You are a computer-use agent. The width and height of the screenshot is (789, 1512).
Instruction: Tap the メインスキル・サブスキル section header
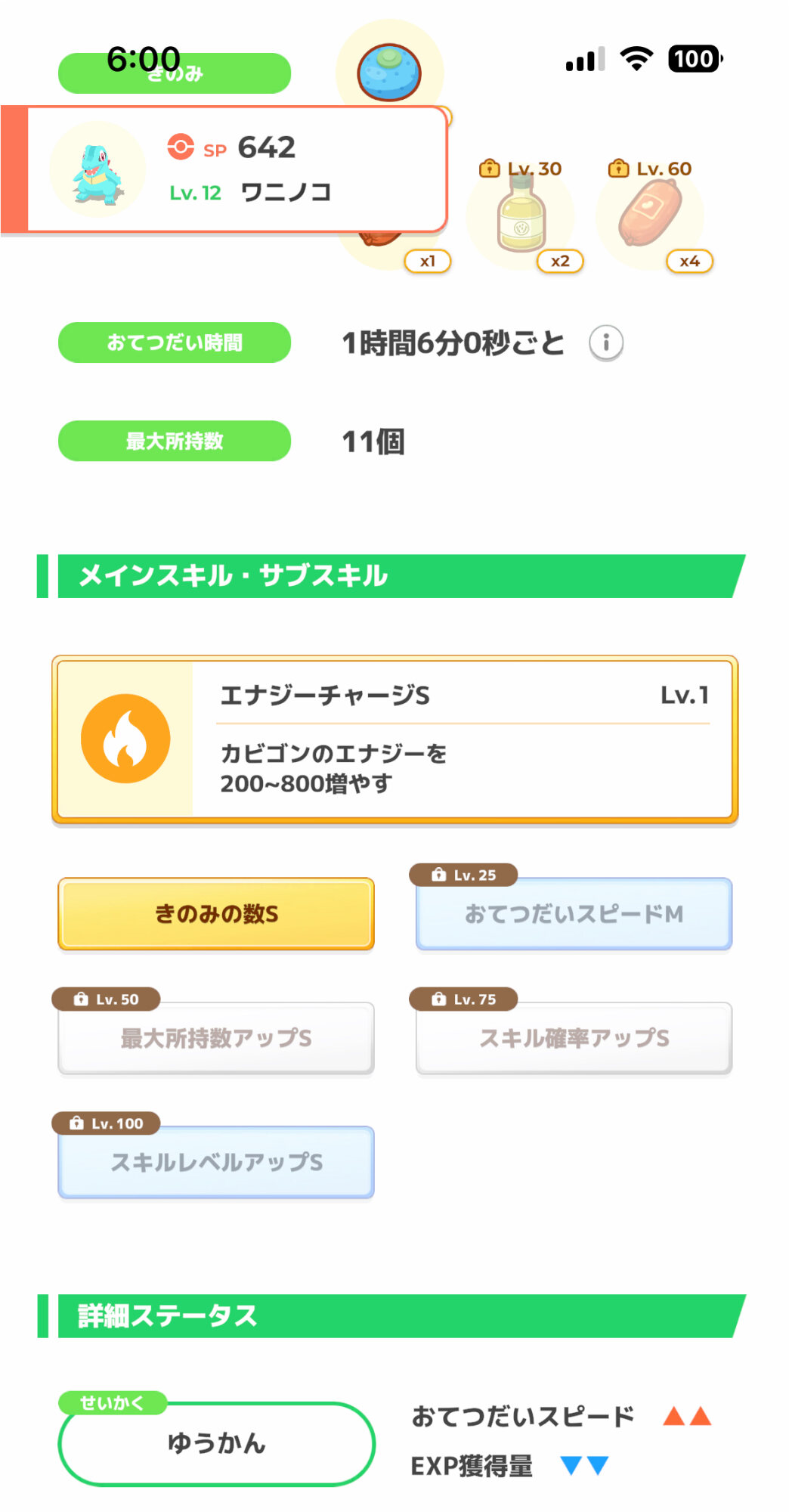393,576
